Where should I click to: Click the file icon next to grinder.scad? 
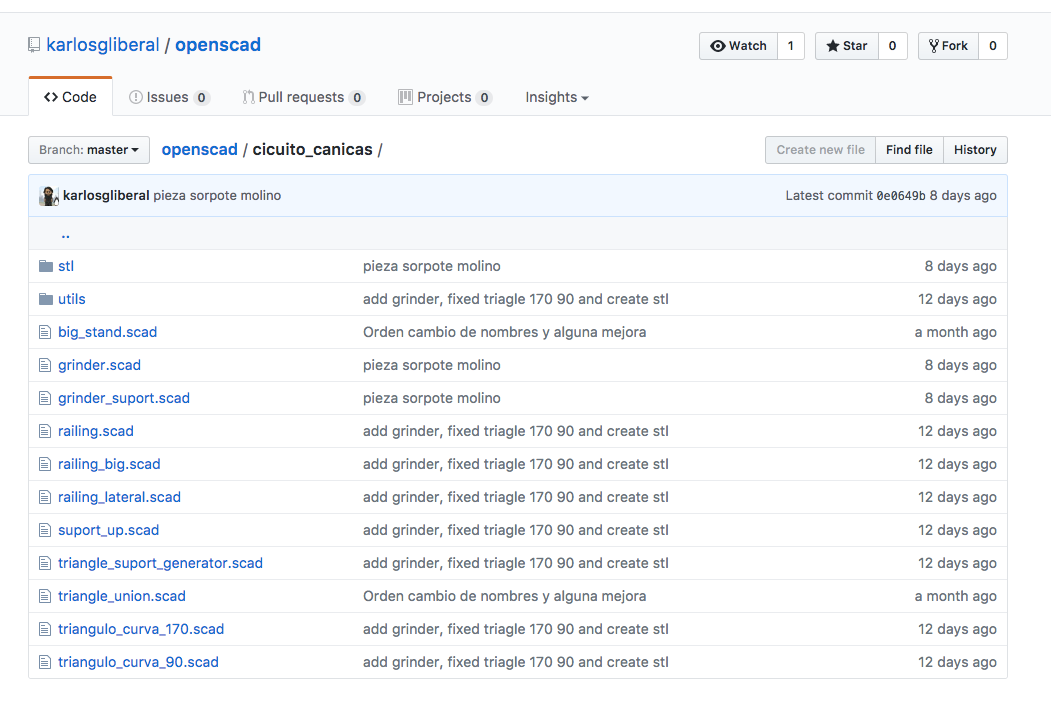click(45, 365)
